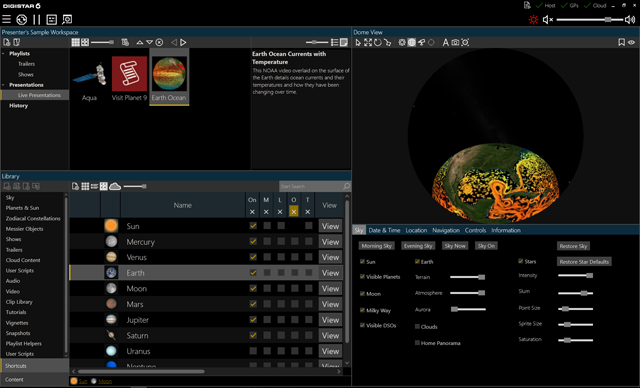The width and height of the screenshot is (640, 388).
Task: Click View button for Saturn row
Action: point(330,335)
